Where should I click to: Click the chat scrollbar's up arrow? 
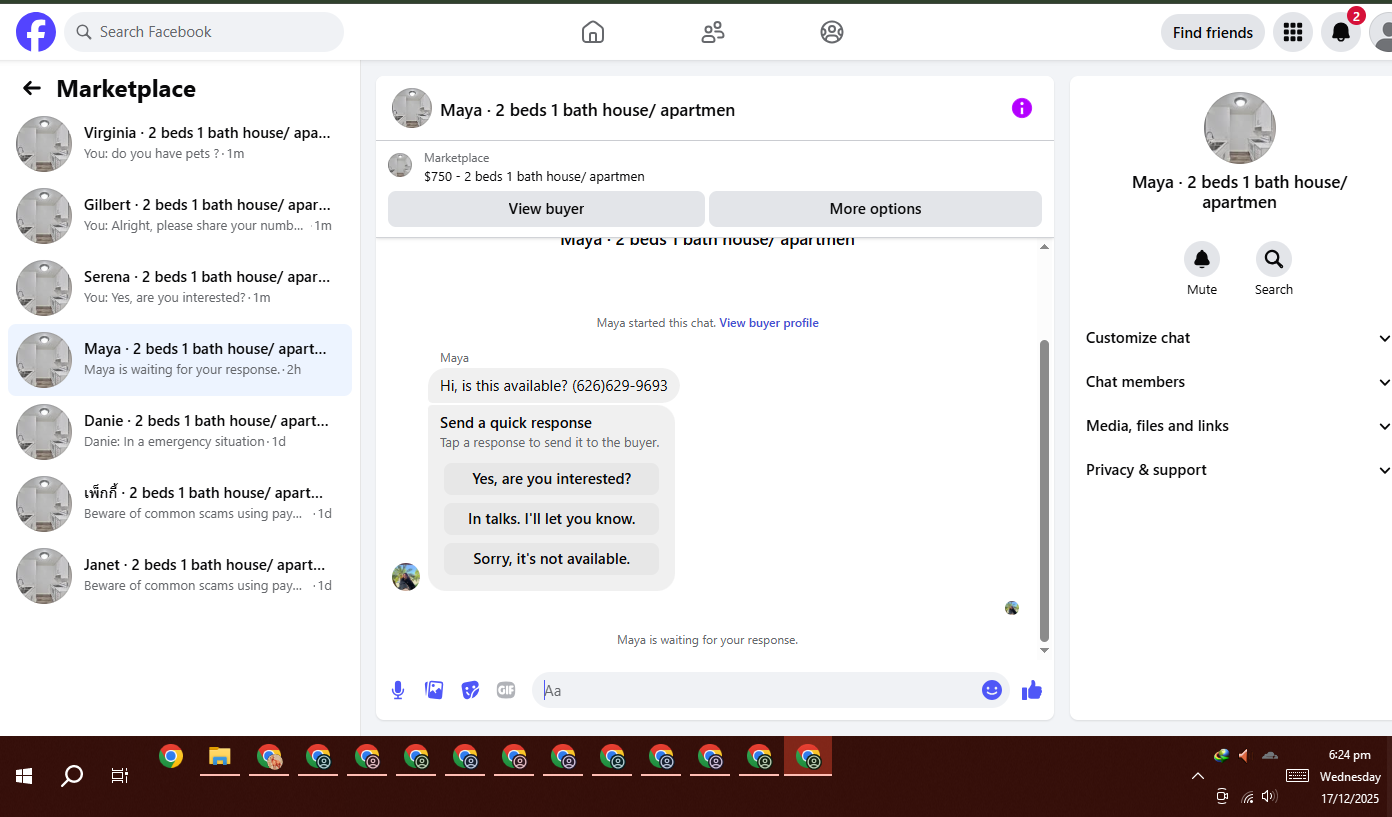click(1045, 246)
